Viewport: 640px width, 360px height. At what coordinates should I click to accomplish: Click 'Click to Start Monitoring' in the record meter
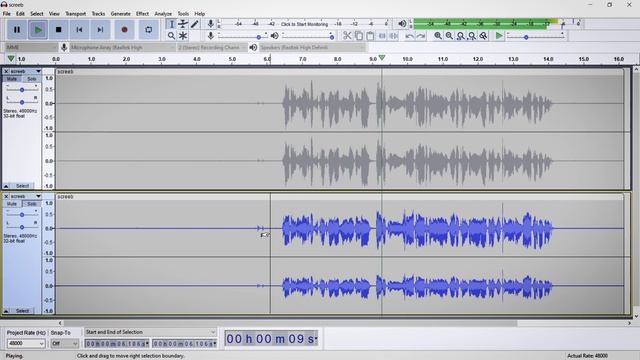tap(304, 24)
